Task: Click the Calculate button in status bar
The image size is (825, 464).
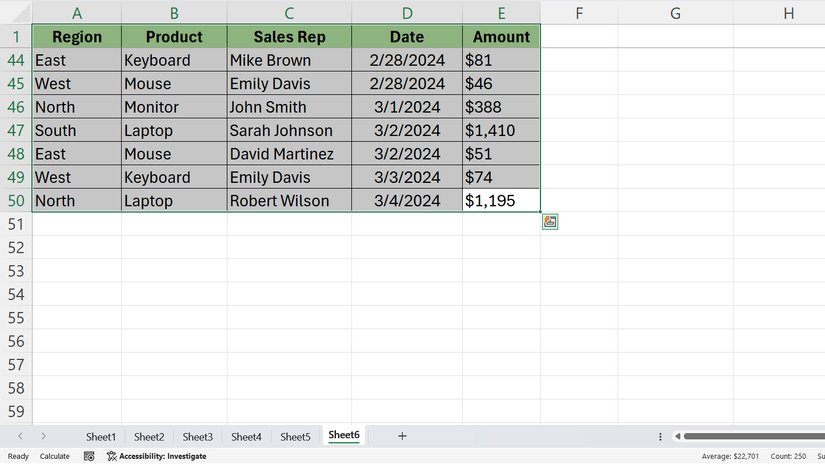Action: click(x=54, y=456)
